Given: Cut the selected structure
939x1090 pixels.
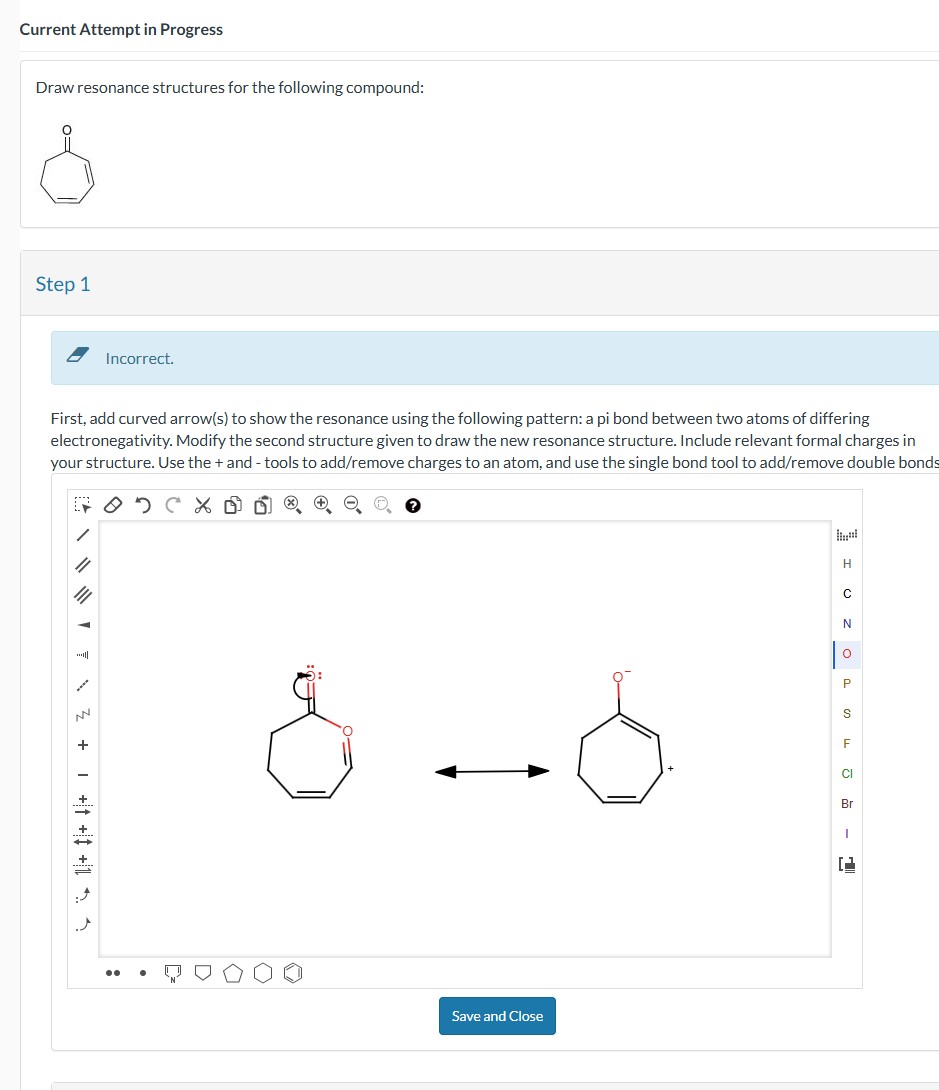Looking at the screenshot, I should click(201, 505).
